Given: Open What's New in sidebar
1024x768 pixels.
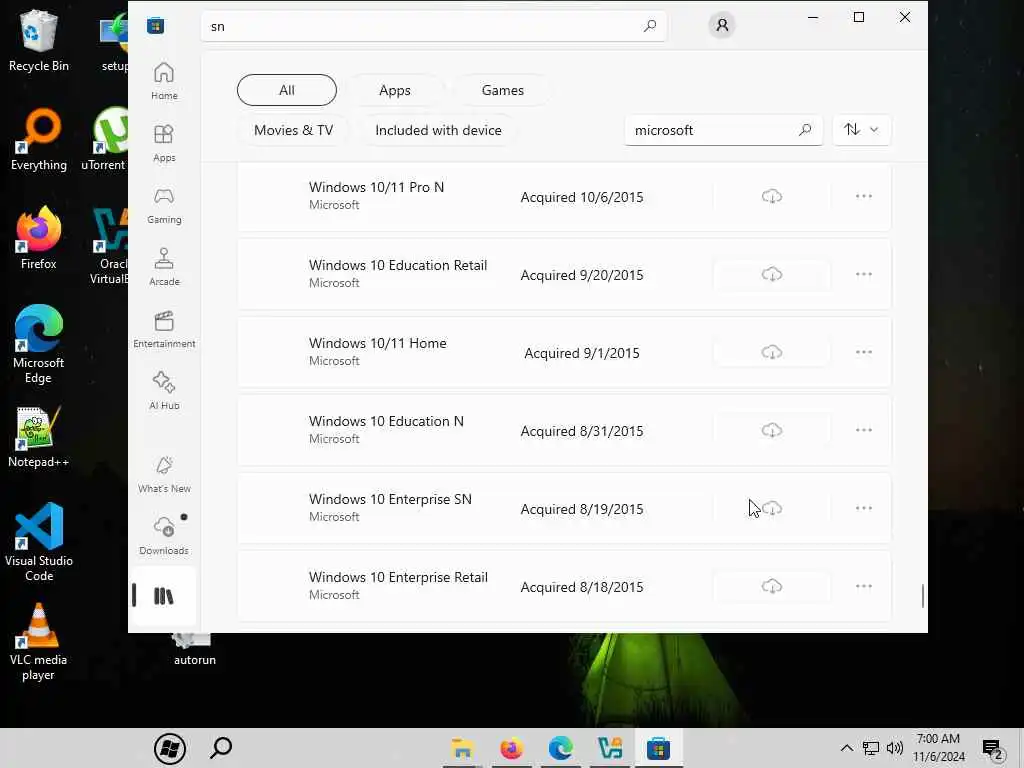Looking at the screenshot, I should 164,474.
